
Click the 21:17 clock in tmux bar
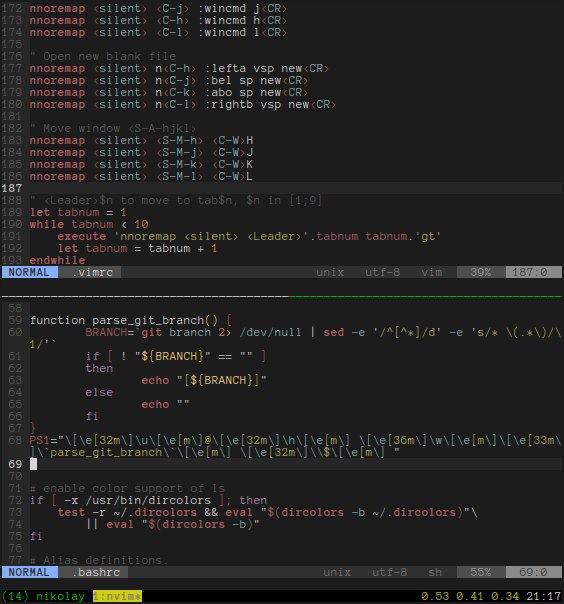click(x=544, y=596)
